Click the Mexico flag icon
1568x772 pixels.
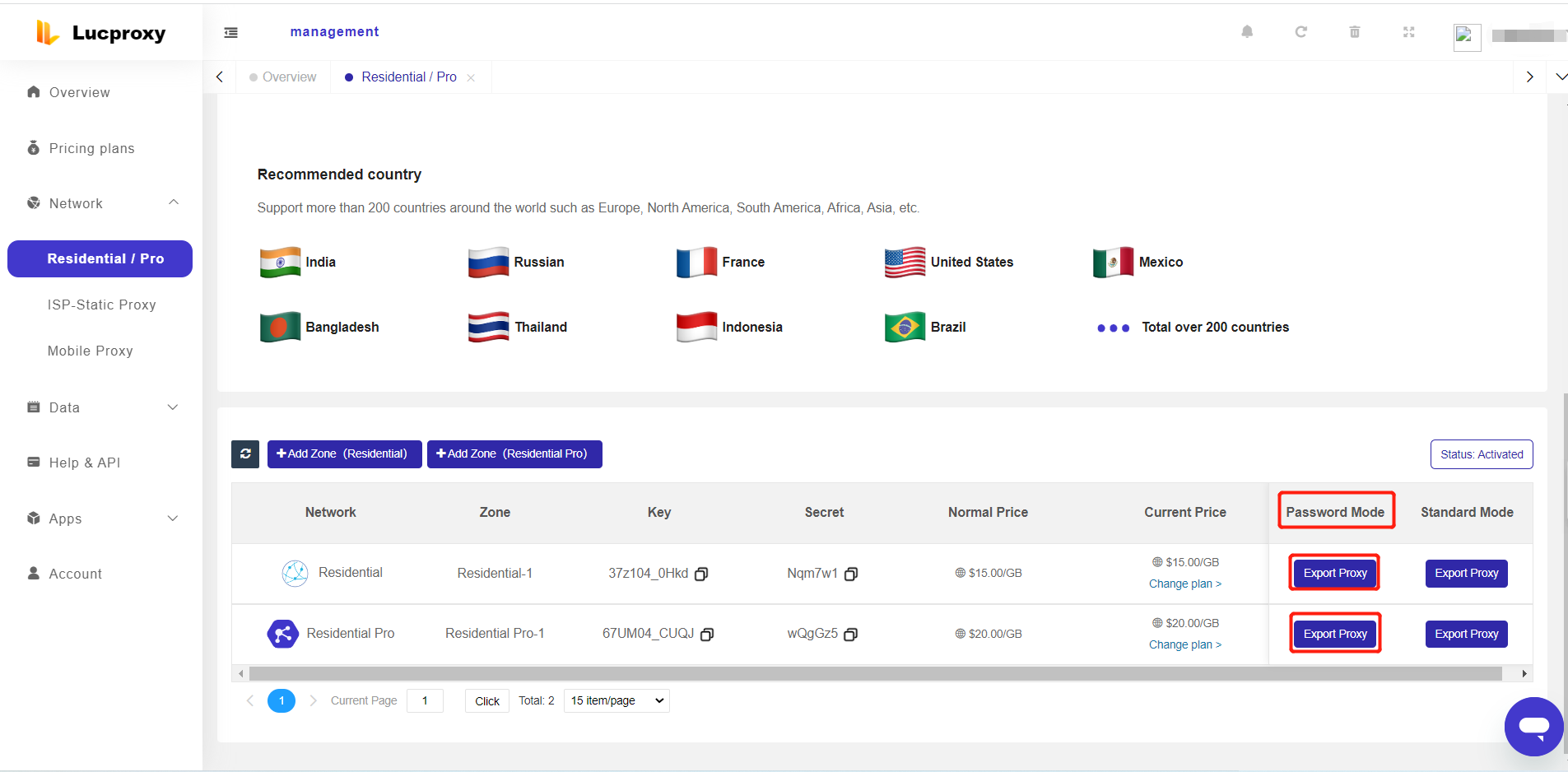click(x=1113, y=263)
